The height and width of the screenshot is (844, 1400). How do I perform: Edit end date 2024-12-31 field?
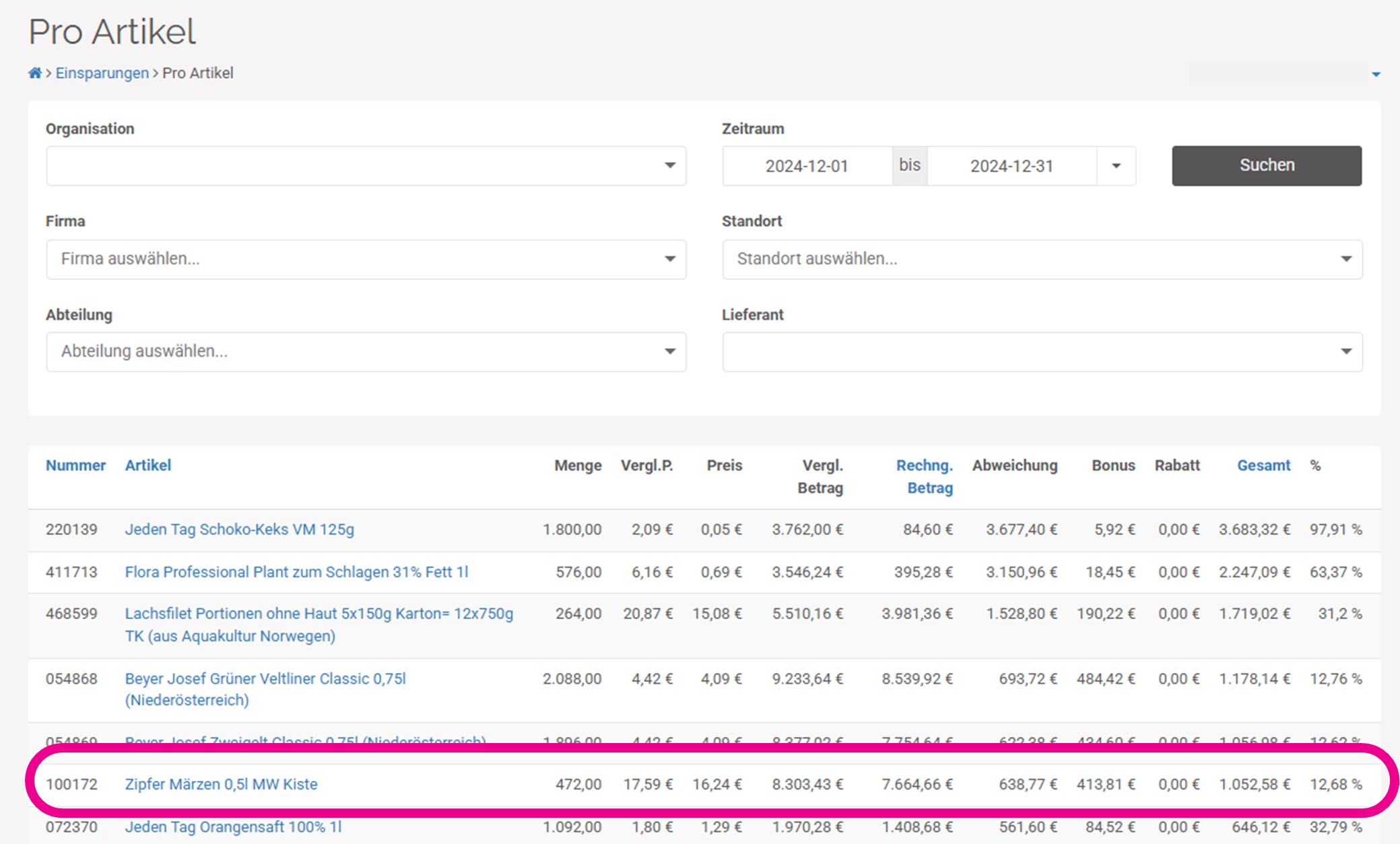point(1011,166)
